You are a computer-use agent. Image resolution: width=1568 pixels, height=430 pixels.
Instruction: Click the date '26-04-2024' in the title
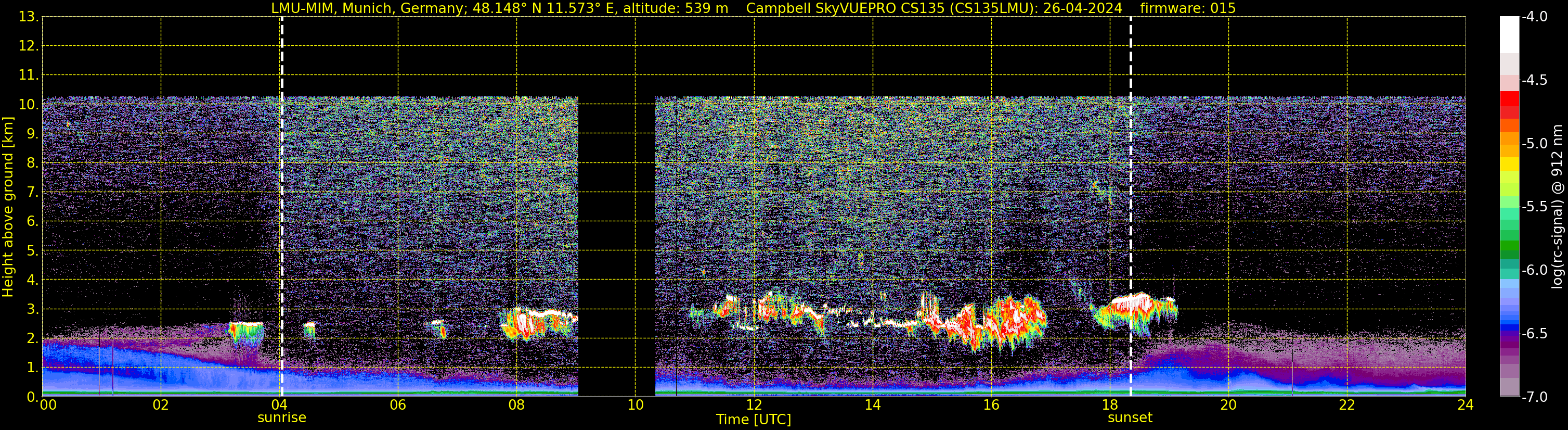point(1082,8)
